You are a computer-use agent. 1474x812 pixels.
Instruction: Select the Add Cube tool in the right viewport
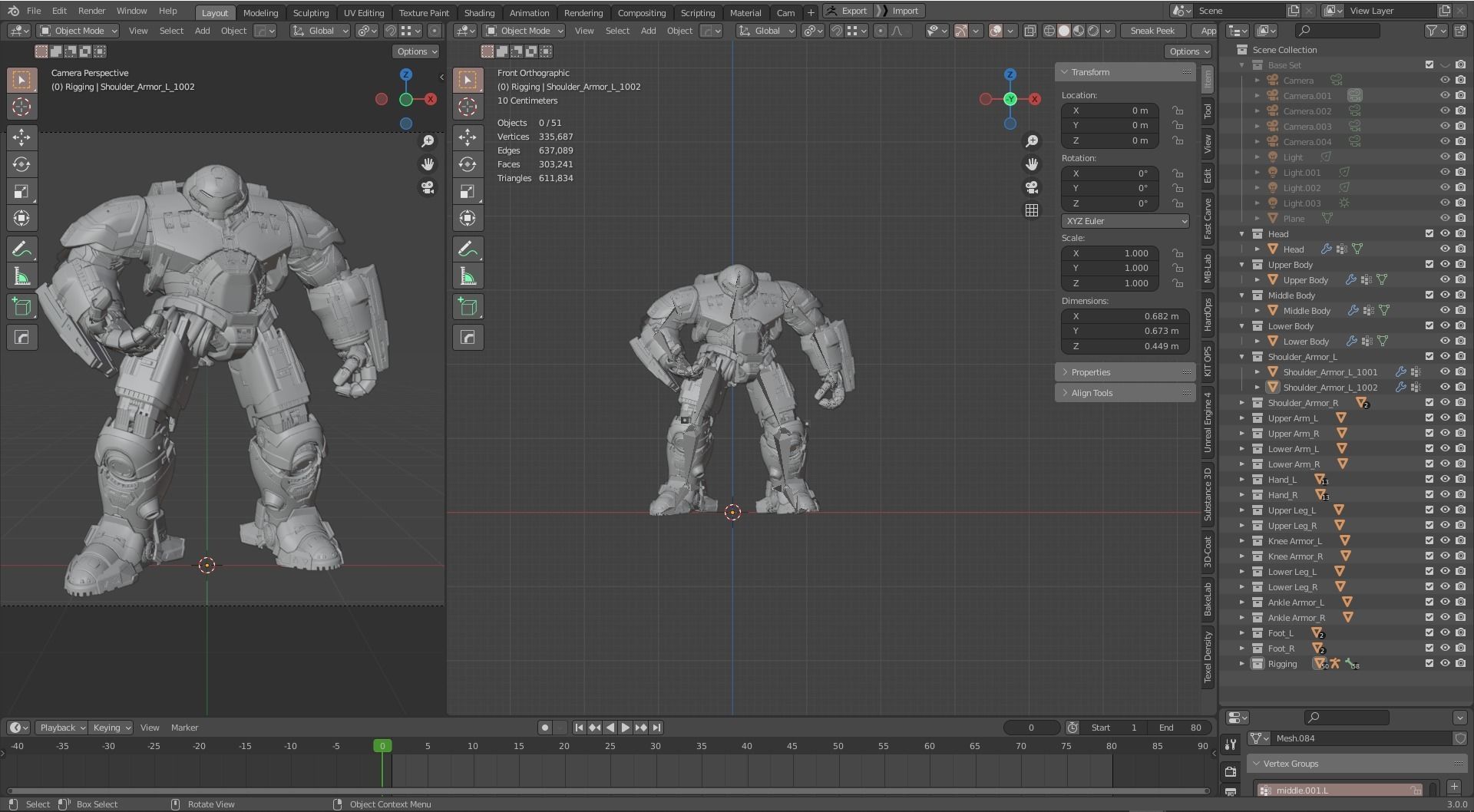tap(468, 307)
